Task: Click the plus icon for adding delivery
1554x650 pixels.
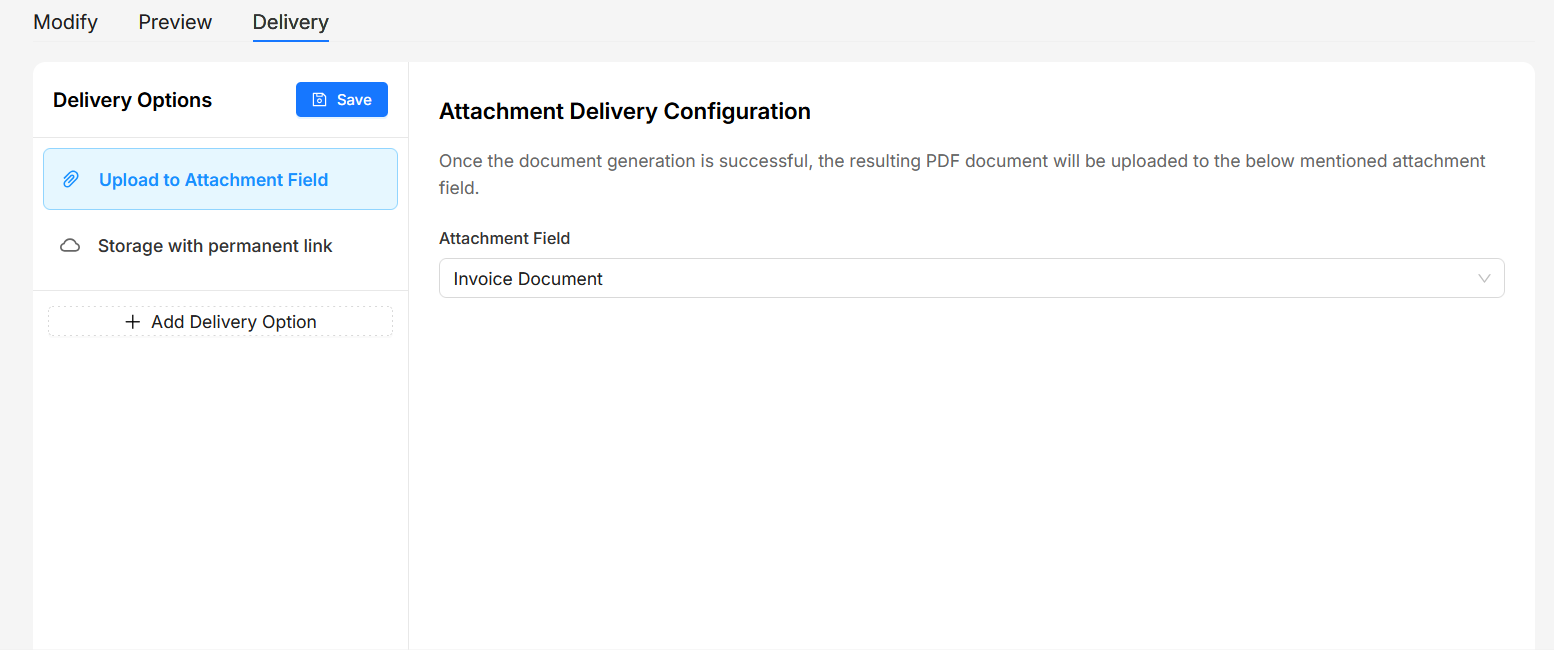Action: 132,322
